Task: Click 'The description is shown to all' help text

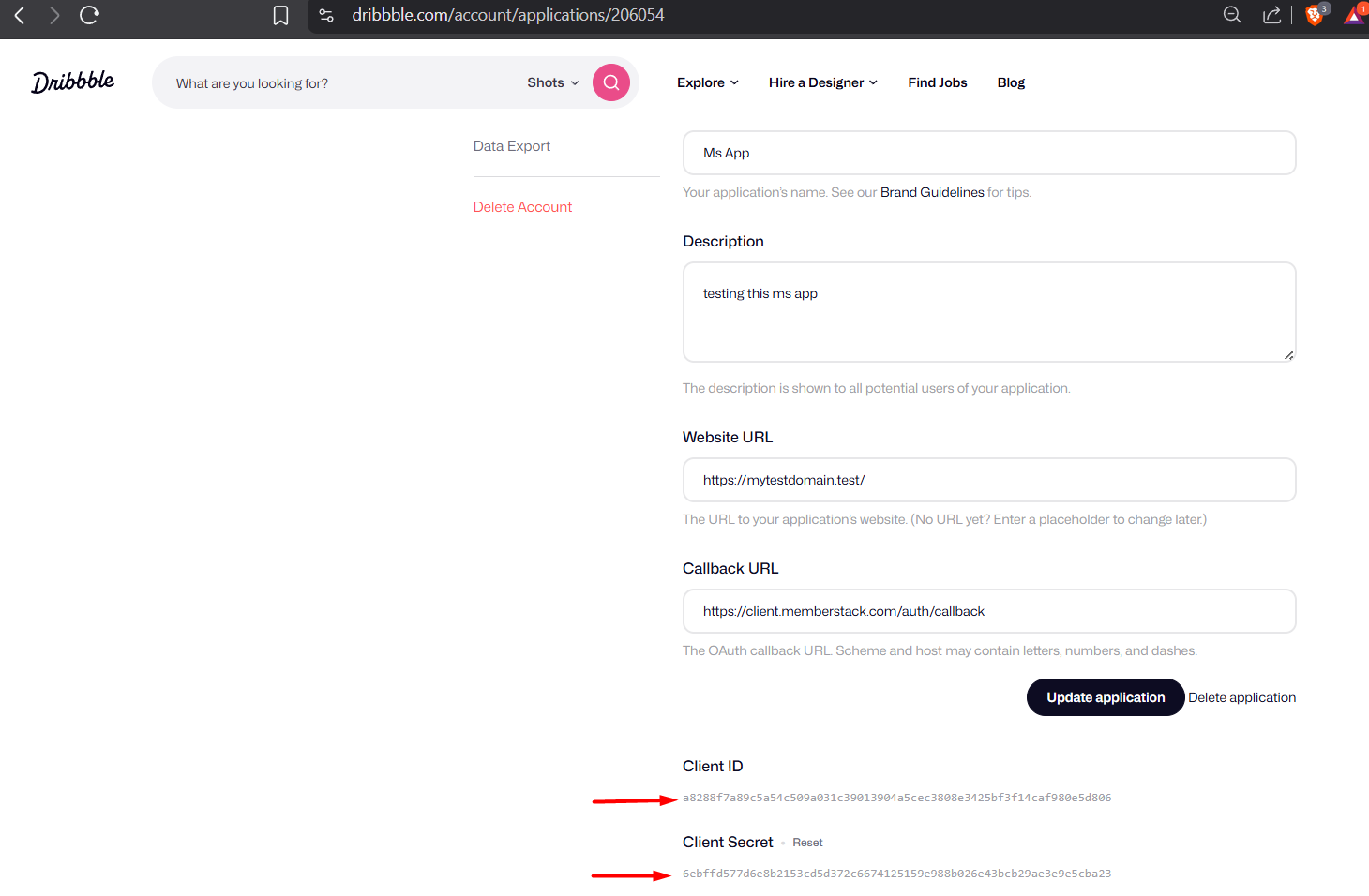Action: click(x=877, y=388)
